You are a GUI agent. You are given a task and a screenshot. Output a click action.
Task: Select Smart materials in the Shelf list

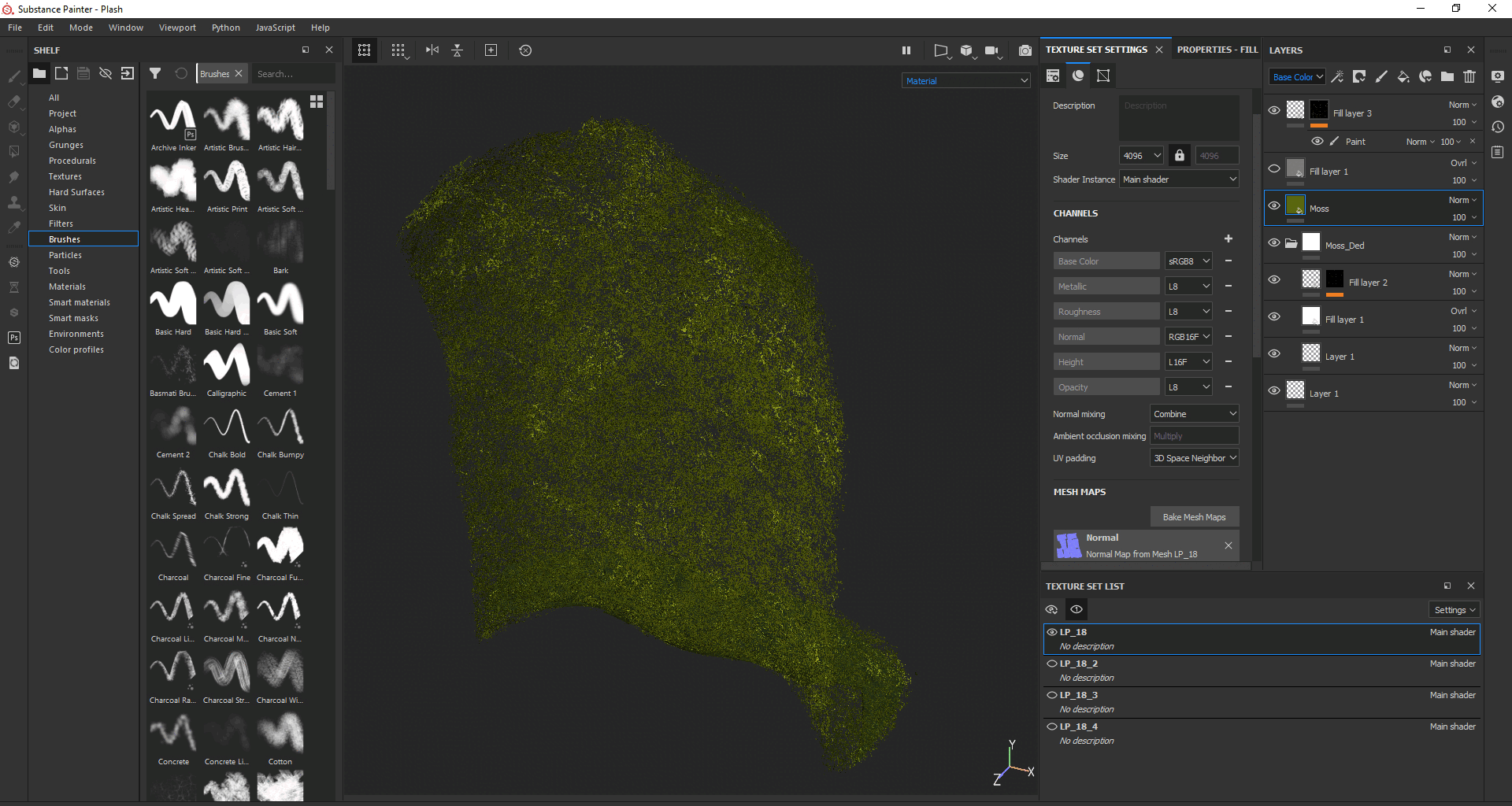tap(80, 302)
